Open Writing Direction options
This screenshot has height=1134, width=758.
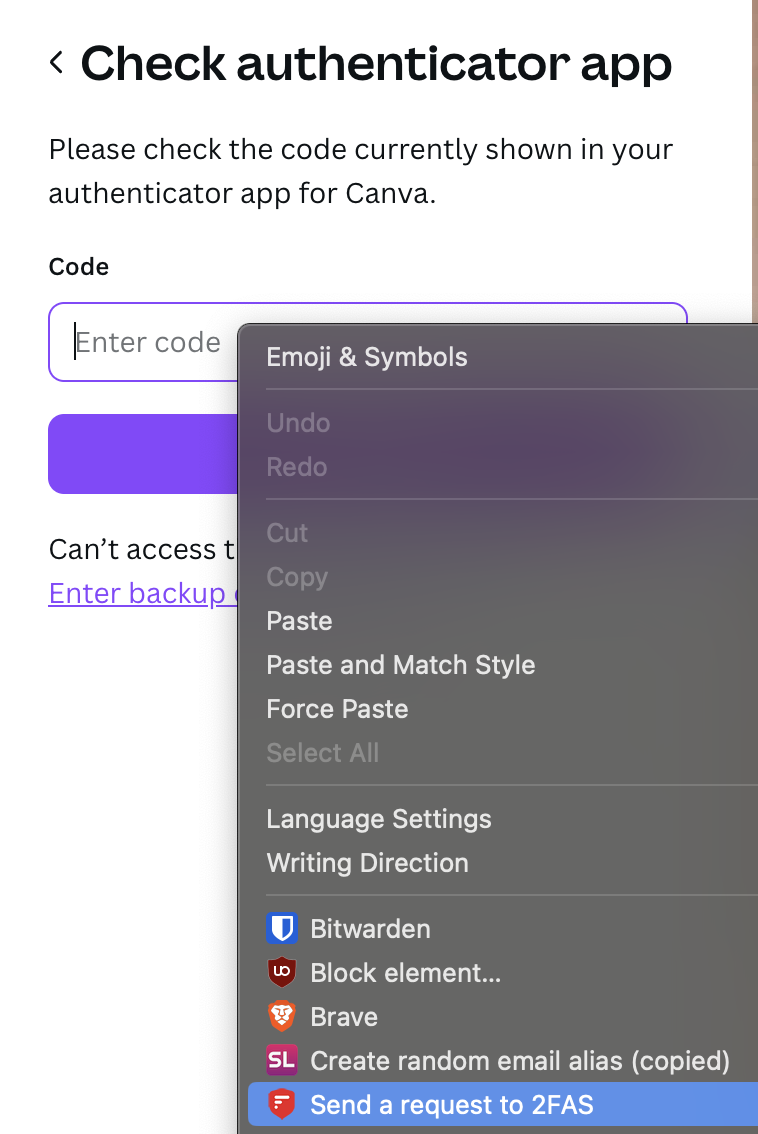[x=366, y=863]
